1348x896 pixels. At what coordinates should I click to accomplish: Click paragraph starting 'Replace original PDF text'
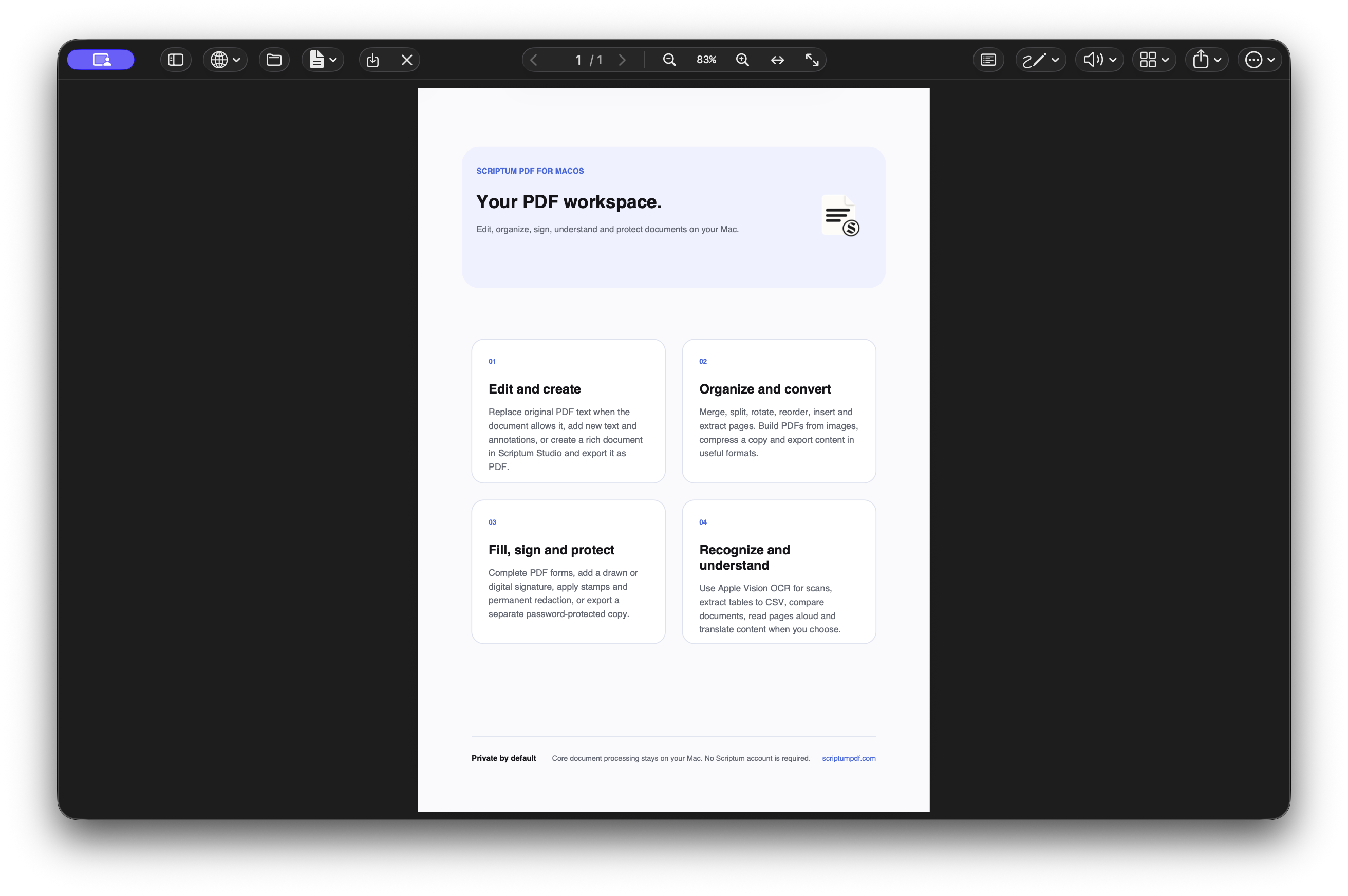(x=566, y=439)
